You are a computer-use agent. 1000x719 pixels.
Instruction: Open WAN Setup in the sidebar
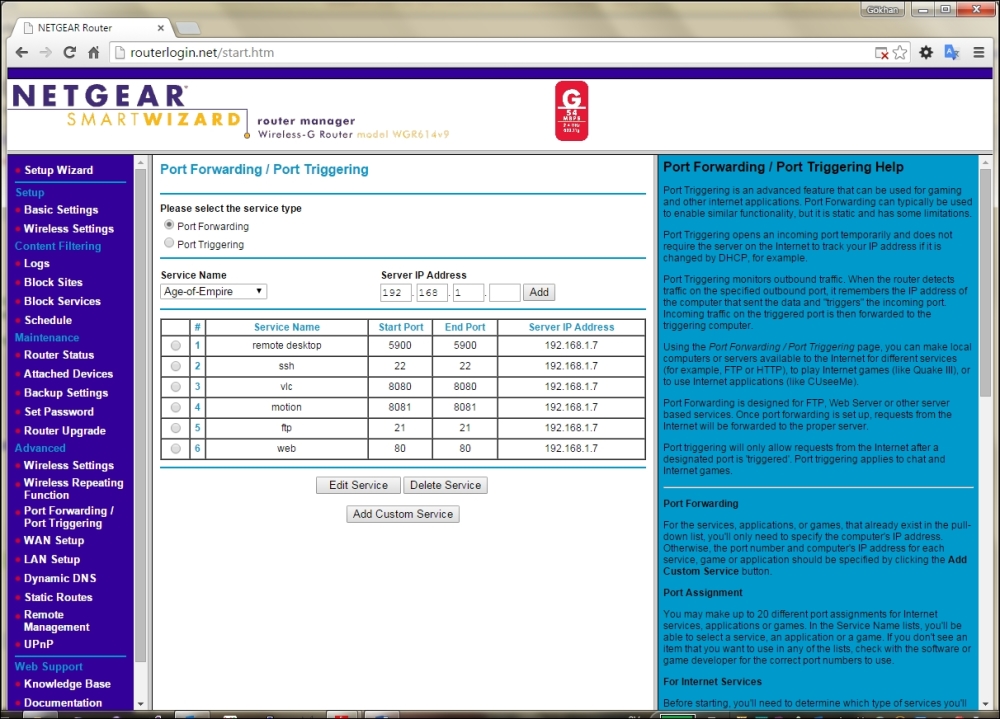(54, 540)
